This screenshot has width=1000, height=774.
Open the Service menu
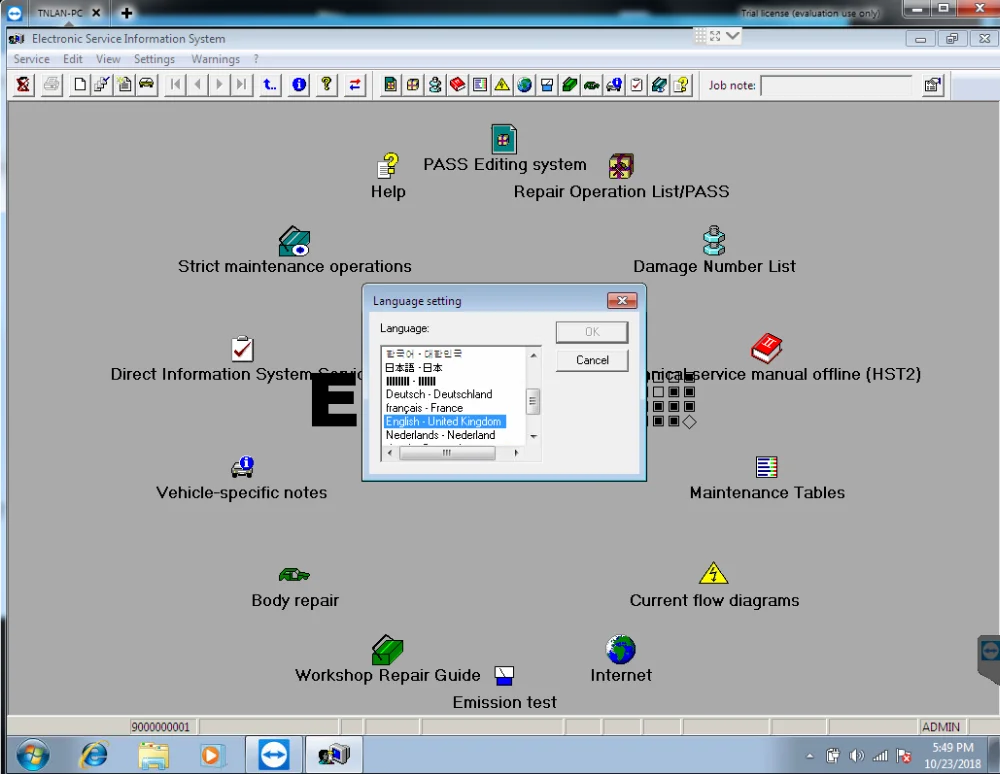pyautogui.click(x=31, y=59)
